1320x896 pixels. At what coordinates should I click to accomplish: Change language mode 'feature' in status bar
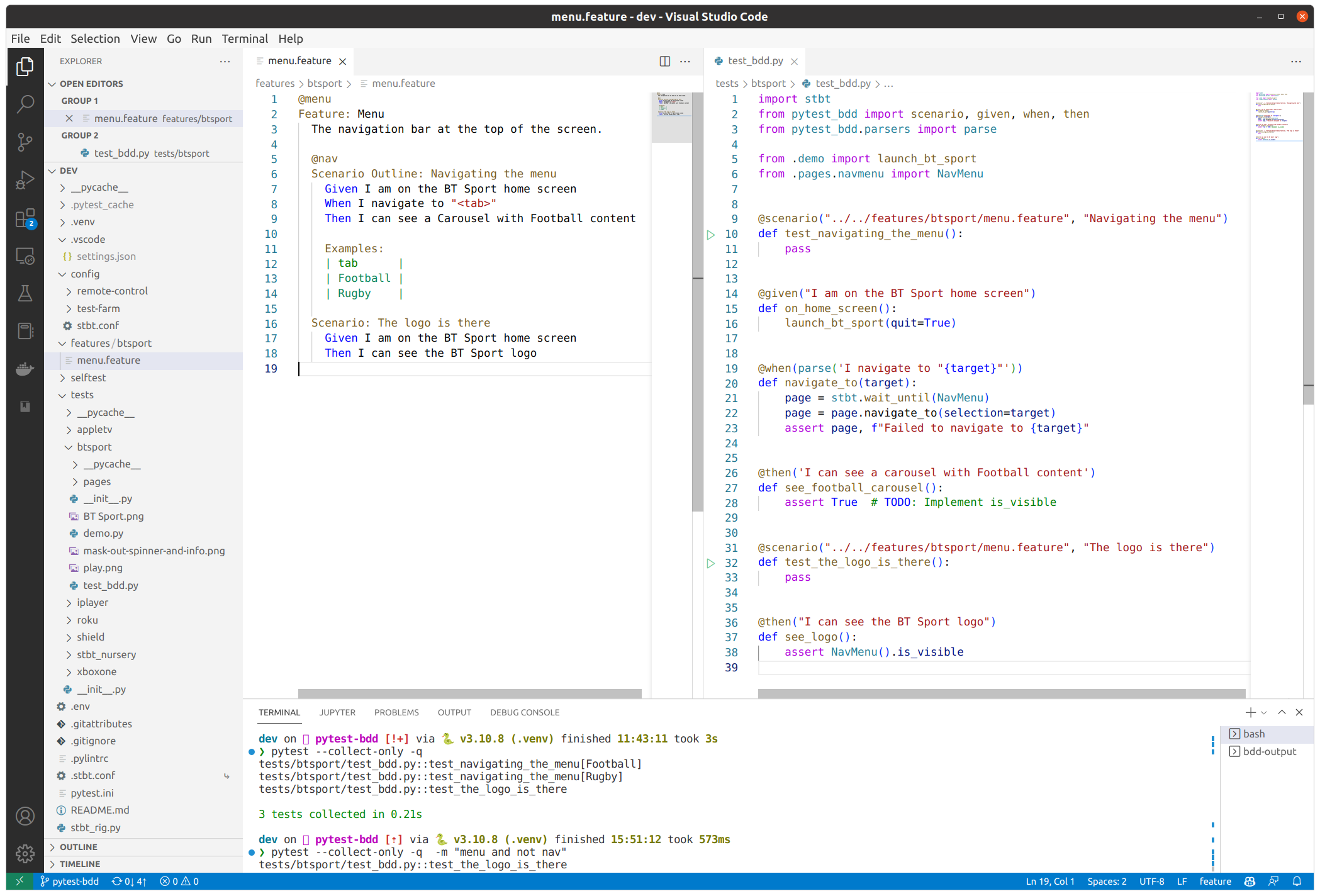[x=1215, y=882]
